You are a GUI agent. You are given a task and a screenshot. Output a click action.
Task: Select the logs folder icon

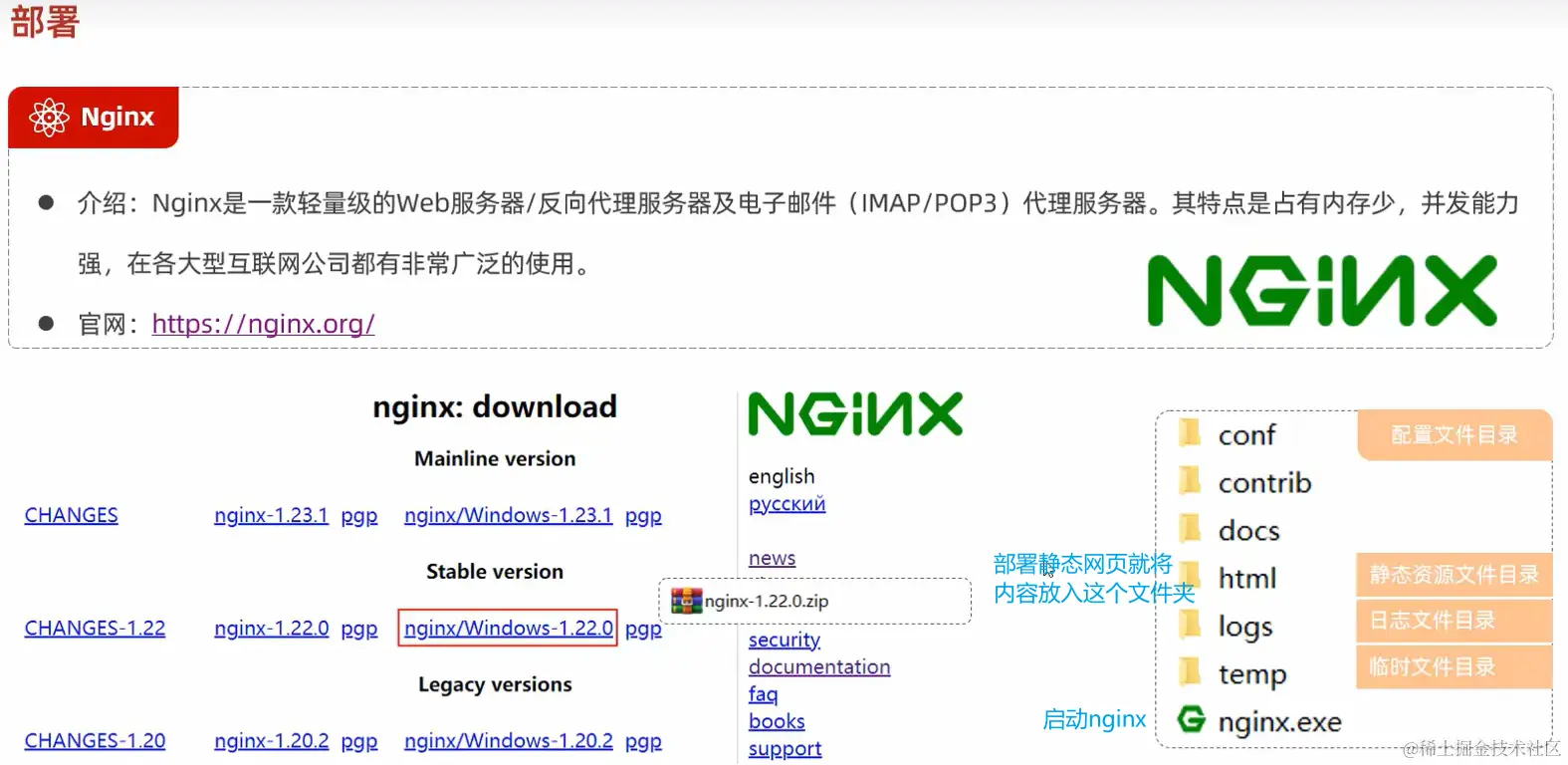click(x=1189, y=625)
